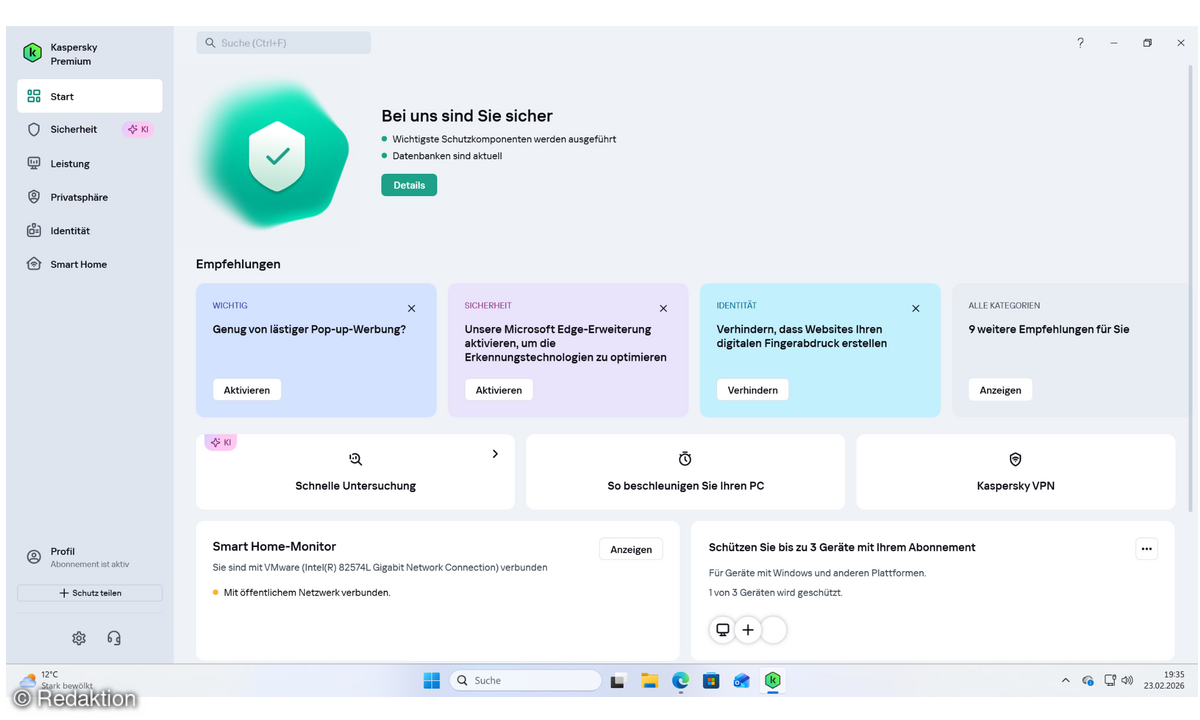1200x720 pixels.
Task: Open the Leistung speedometer icon
Action: click(x=33, y=163)
